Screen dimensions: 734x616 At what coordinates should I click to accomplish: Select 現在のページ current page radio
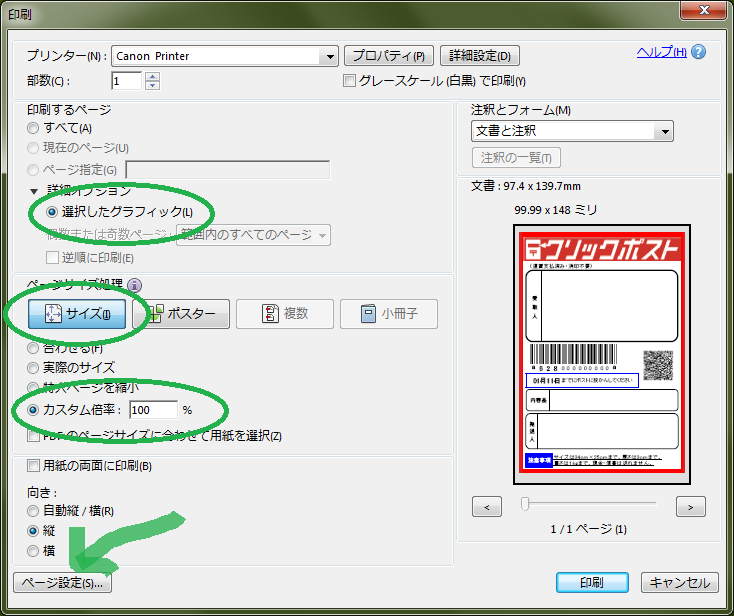tap(33, 148)
